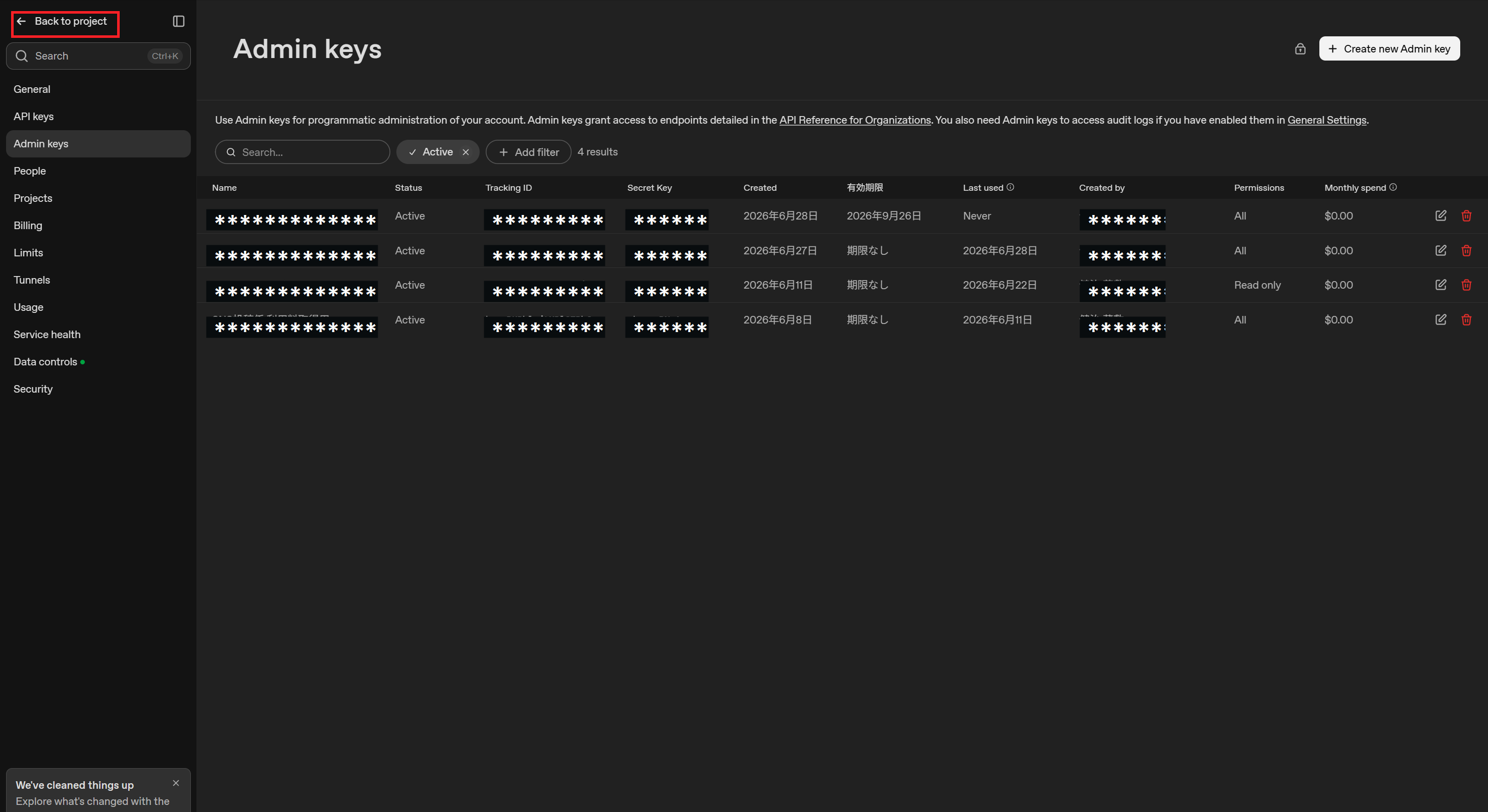Toggle the Active status filter chip

point(437,152)
